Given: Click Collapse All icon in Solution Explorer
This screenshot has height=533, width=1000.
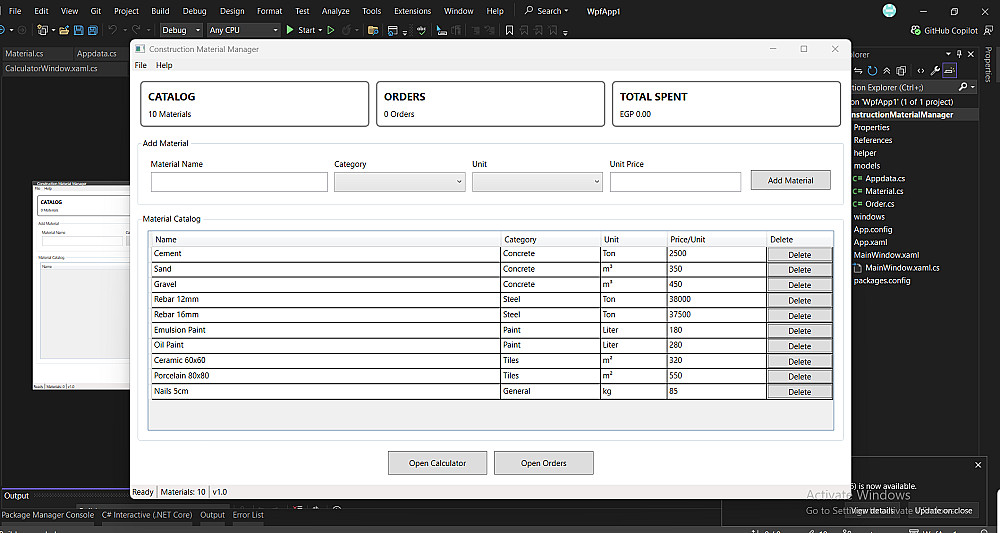Looking at the screenshot, I should [887, 71].
